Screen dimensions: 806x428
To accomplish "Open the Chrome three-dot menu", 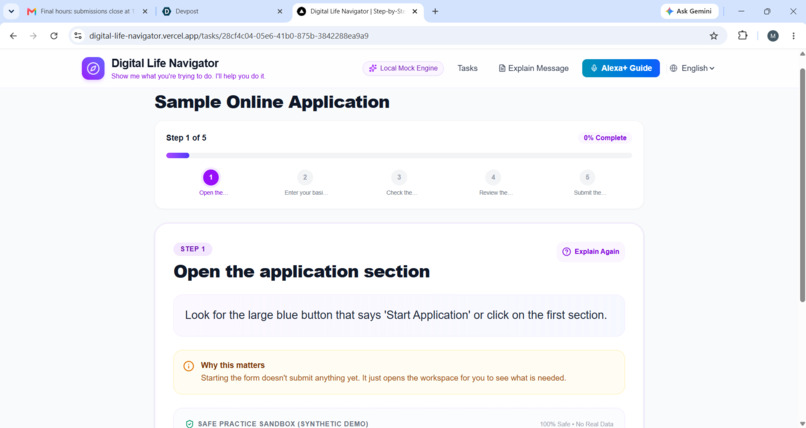I will pos(793,35).
